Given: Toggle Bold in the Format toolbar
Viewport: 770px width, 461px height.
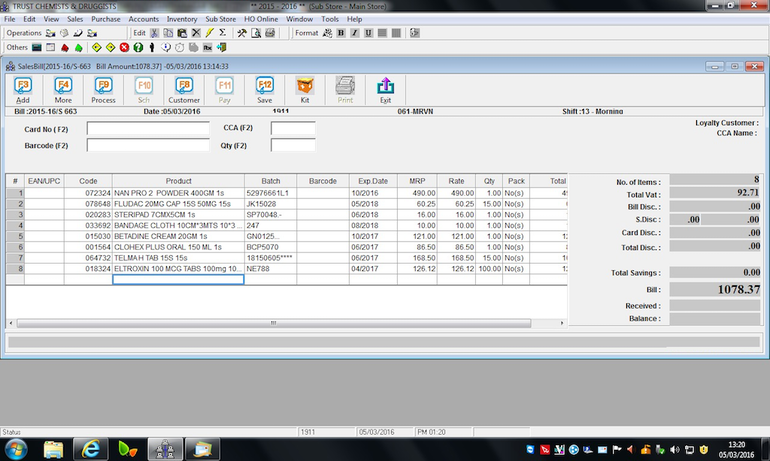Looking at the screenshot, I should pyautogui.click(x=340, y=33).
